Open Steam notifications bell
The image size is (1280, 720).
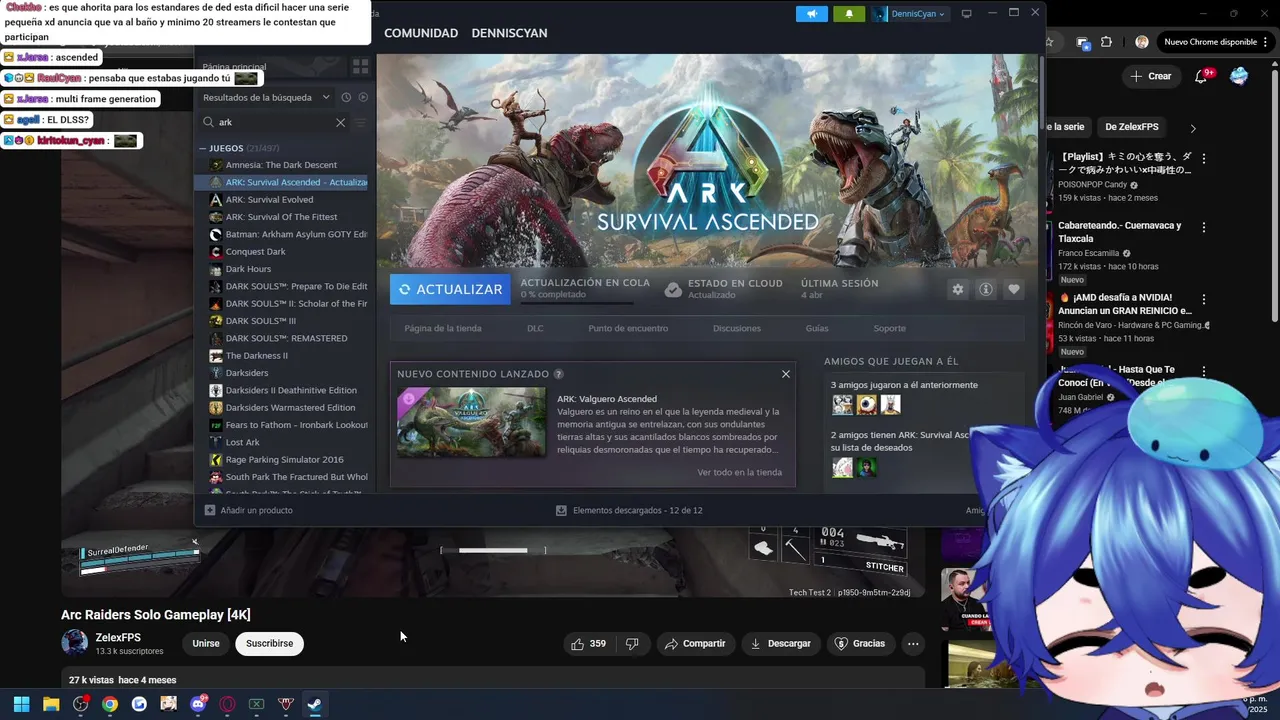(x=849, y=14)
